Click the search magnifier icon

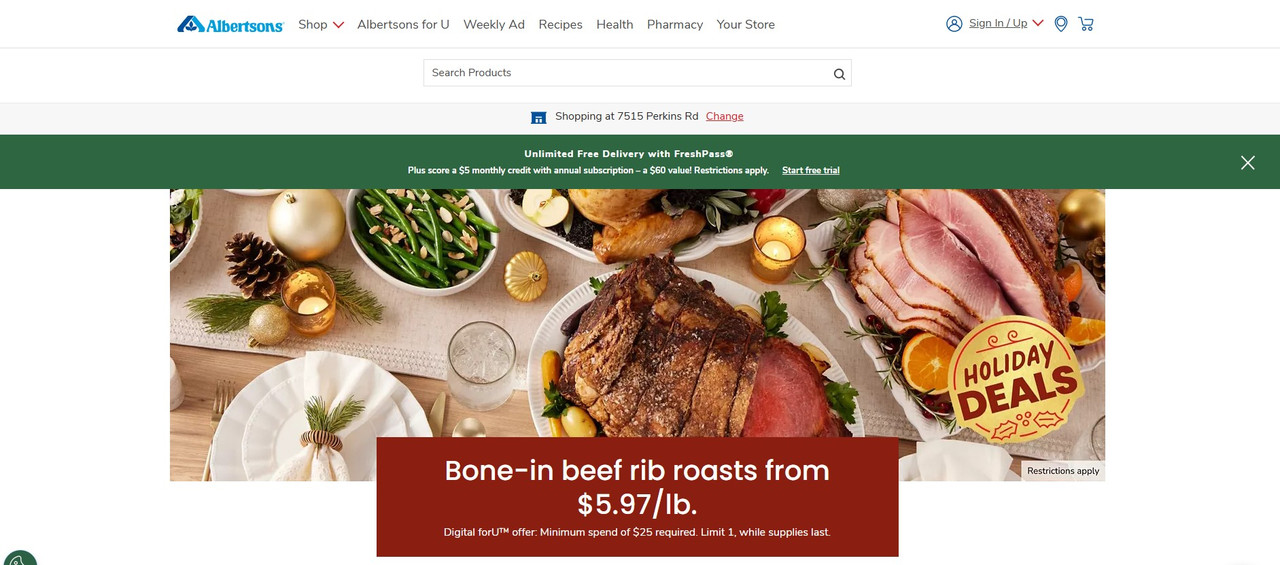click(x=839, y=73)
